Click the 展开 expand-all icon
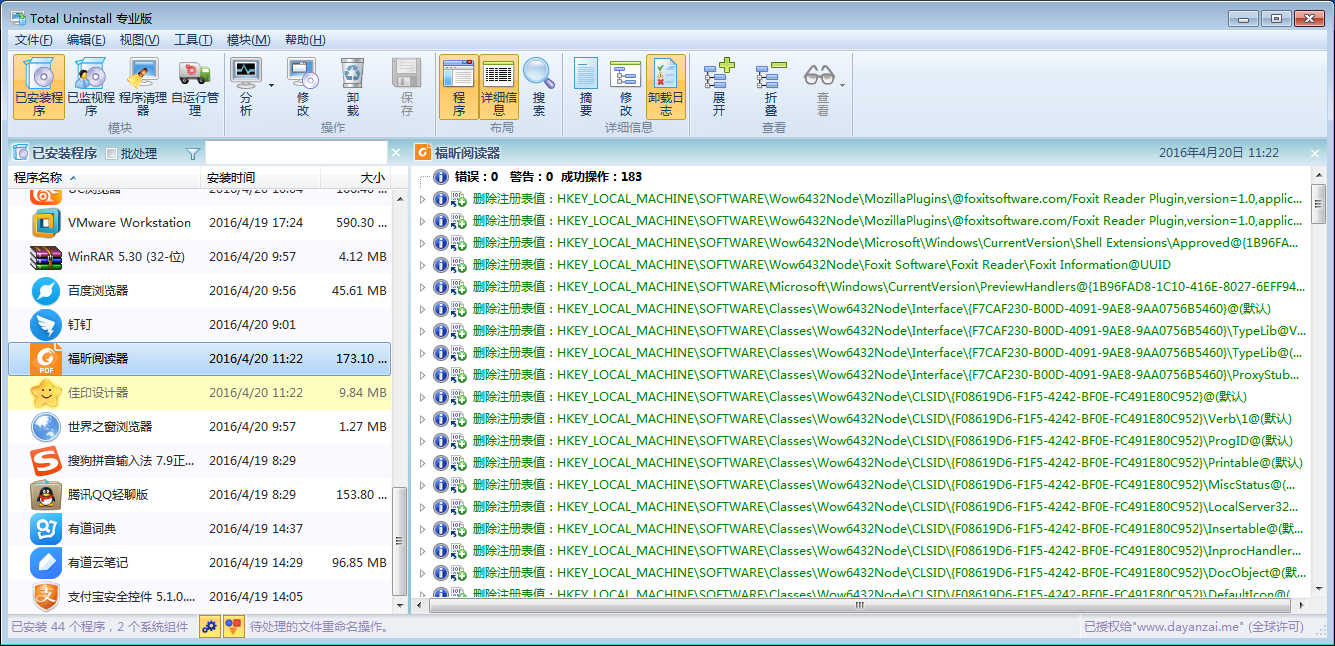 coord(718,86)
